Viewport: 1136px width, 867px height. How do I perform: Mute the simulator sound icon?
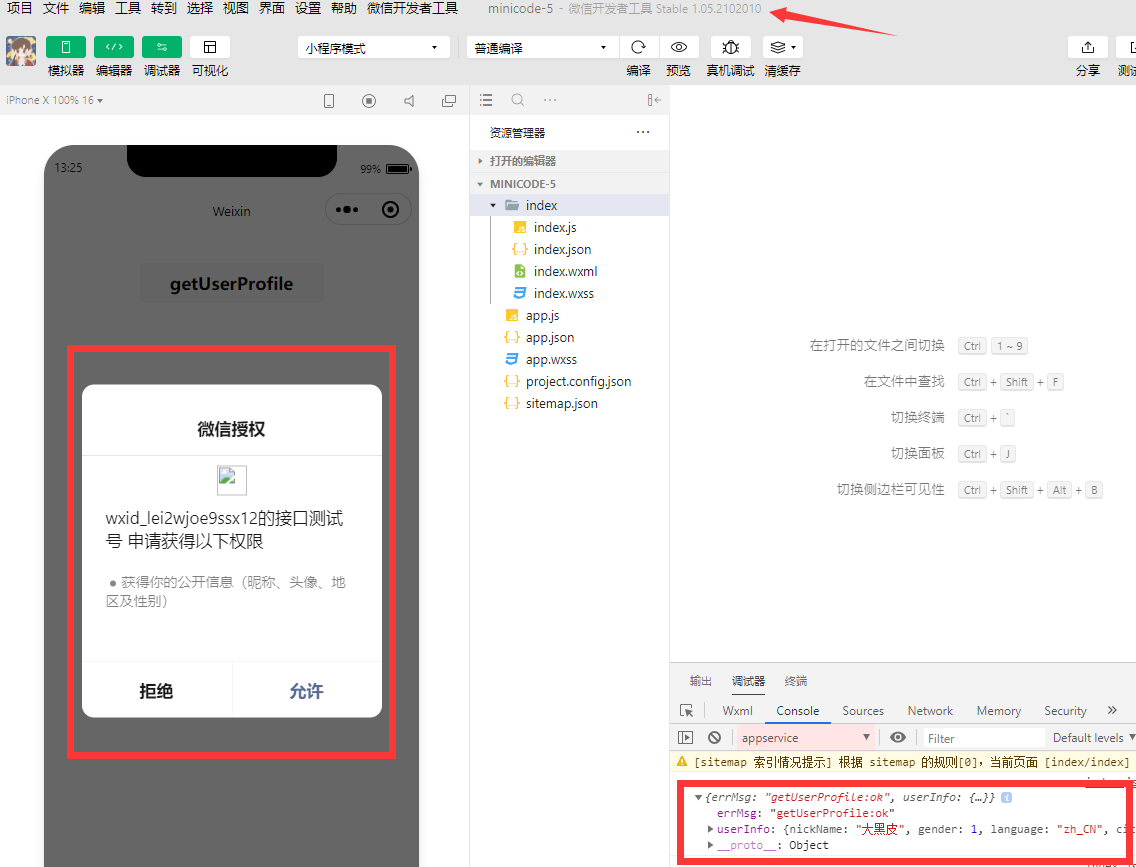point(409,101)
